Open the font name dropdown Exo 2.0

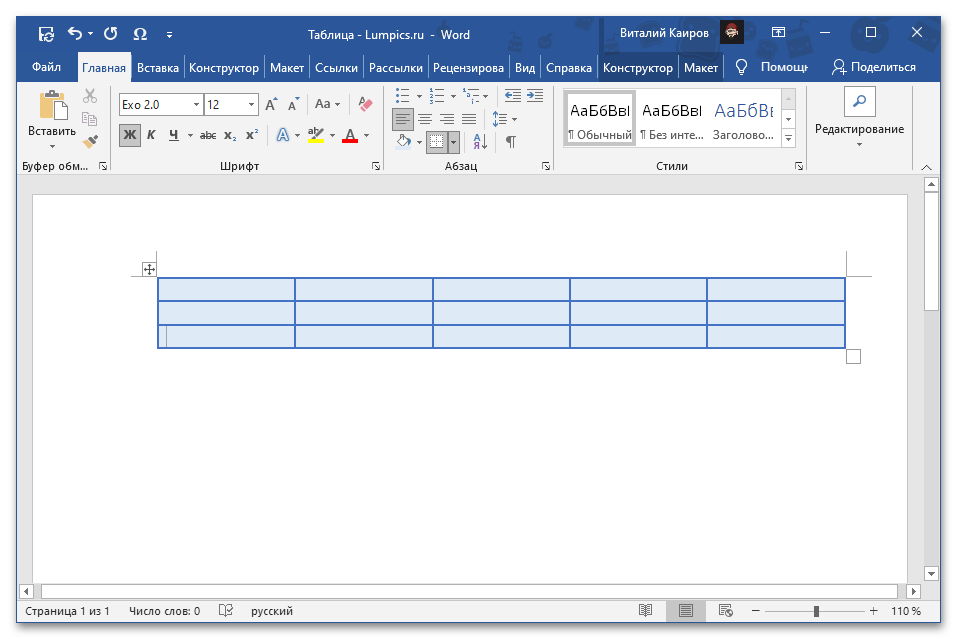coord(195,104)
